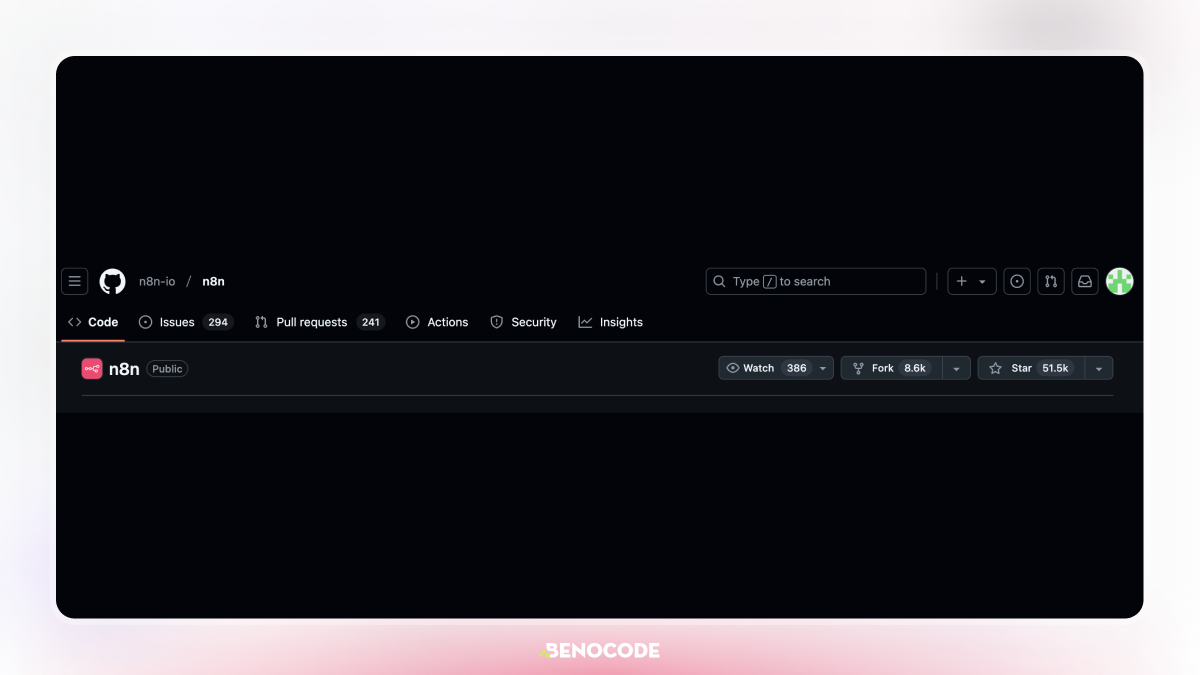Switch to the Security tab

click(x=523, y=322)
